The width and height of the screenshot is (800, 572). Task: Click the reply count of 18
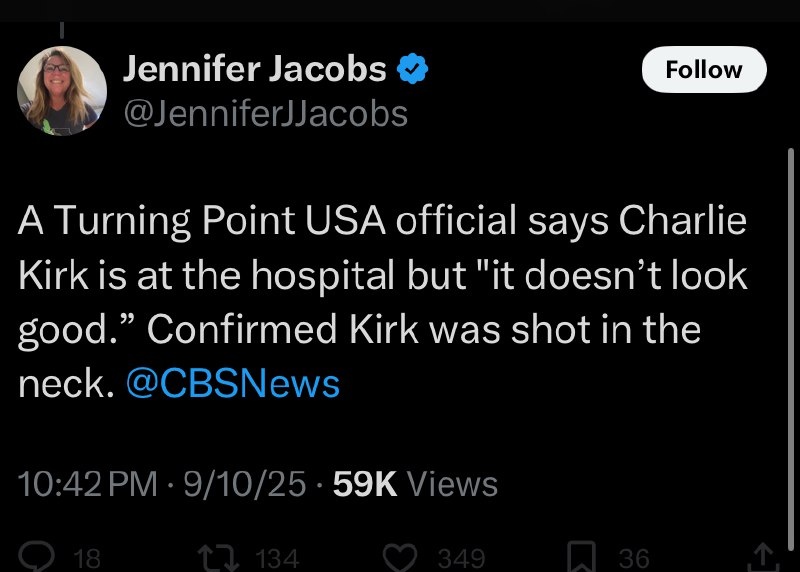(x=88, y=558)
